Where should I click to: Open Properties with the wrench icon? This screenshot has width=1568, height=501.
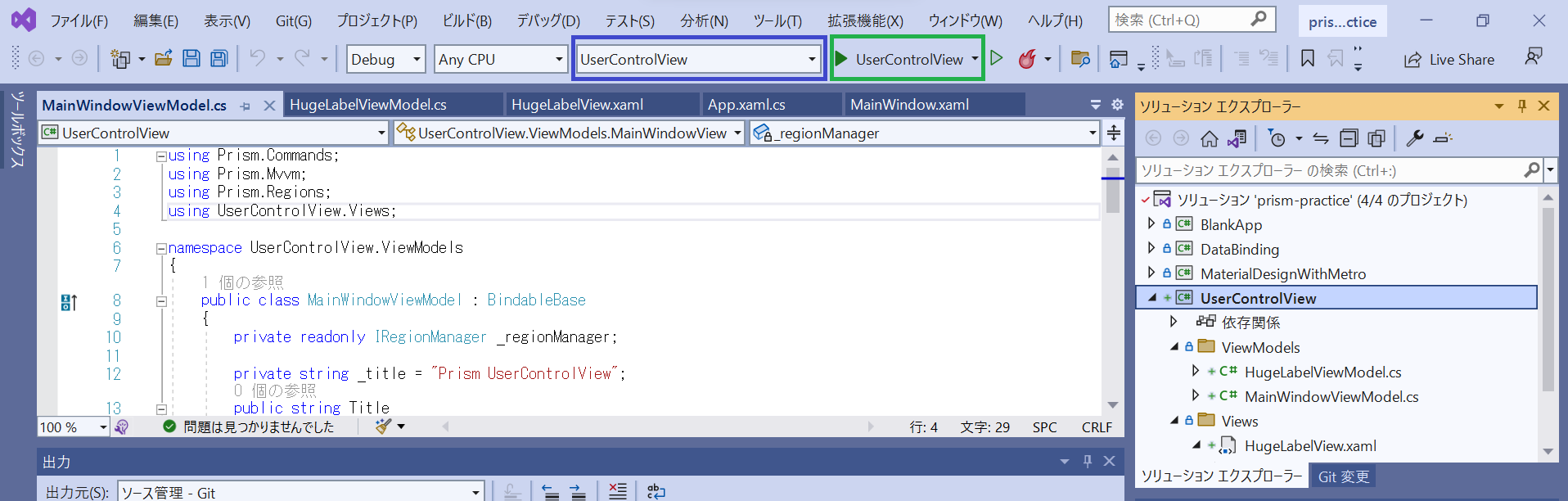tap(1415, 138)
